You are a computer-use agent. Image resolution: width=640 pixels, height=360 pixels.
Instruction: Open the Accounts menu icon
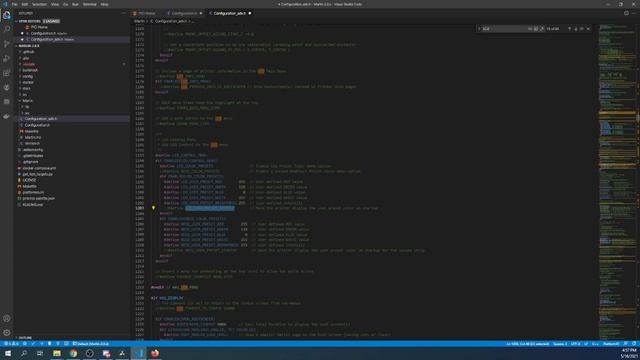click(x=7, y=318)
